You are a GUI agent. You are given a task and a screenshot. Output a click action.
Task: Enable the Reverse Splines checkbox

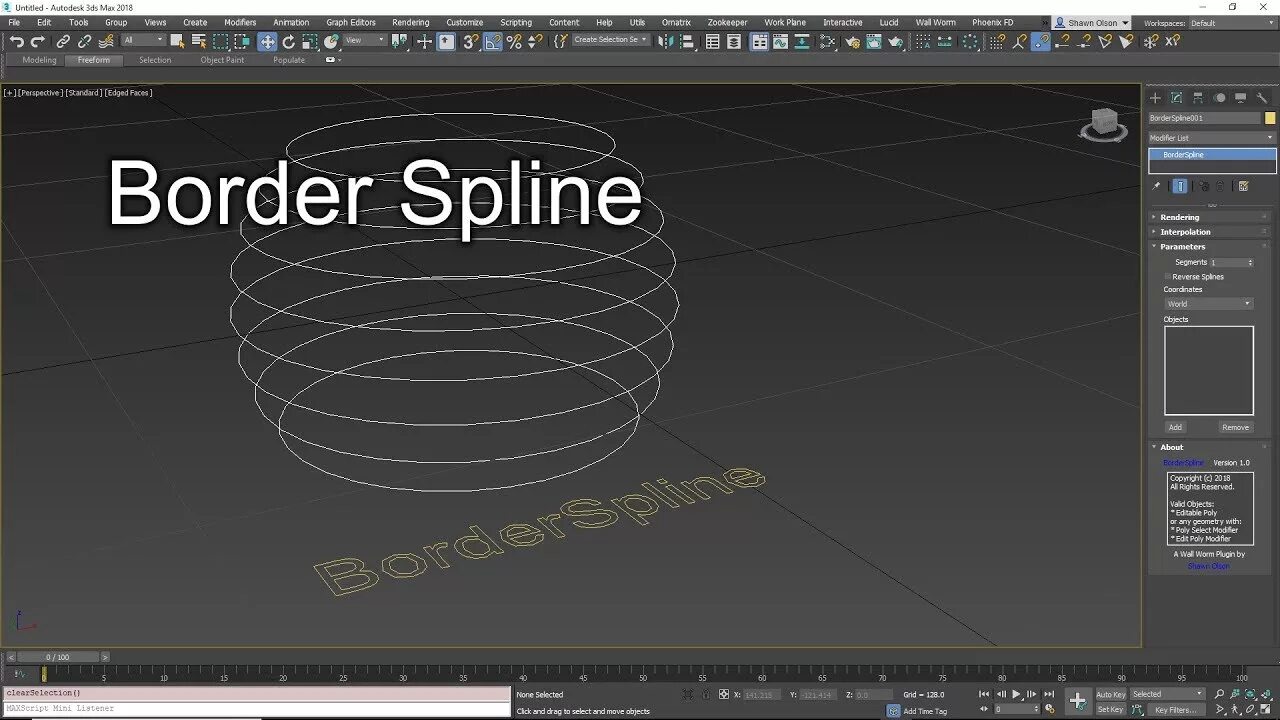pos(1167,277)
